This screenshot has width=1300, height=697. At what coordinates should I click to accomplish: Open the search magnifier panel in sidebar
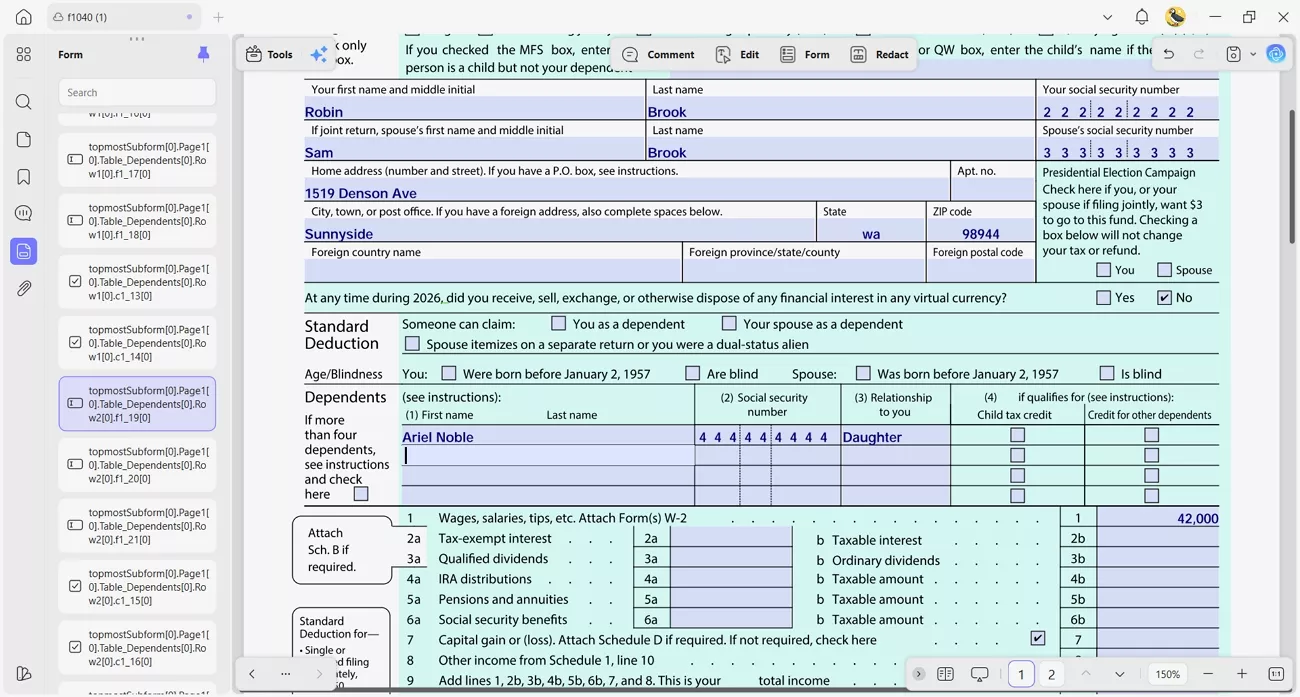[24, 102]
